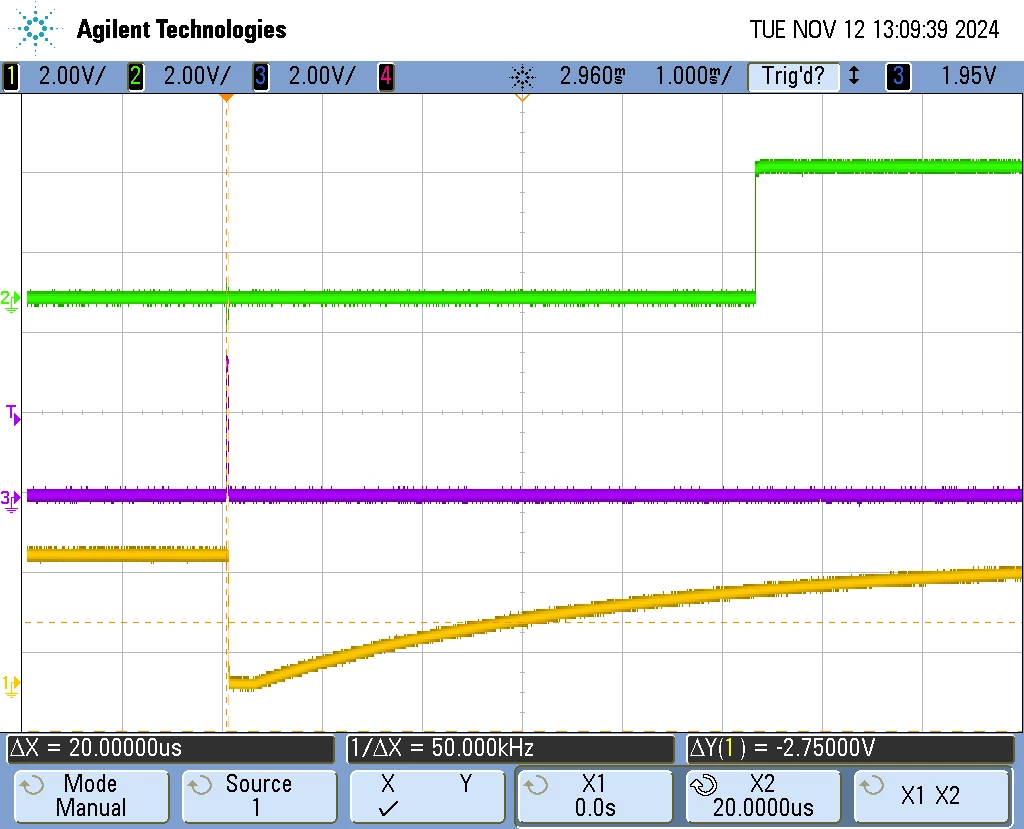Click the Trig'd? status indicator

[x=793, y=76]
